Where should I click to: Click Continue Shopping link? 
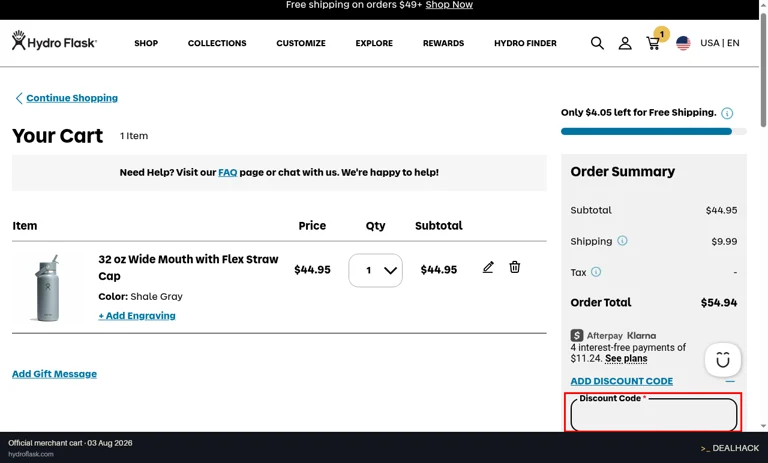pos(72,98)
